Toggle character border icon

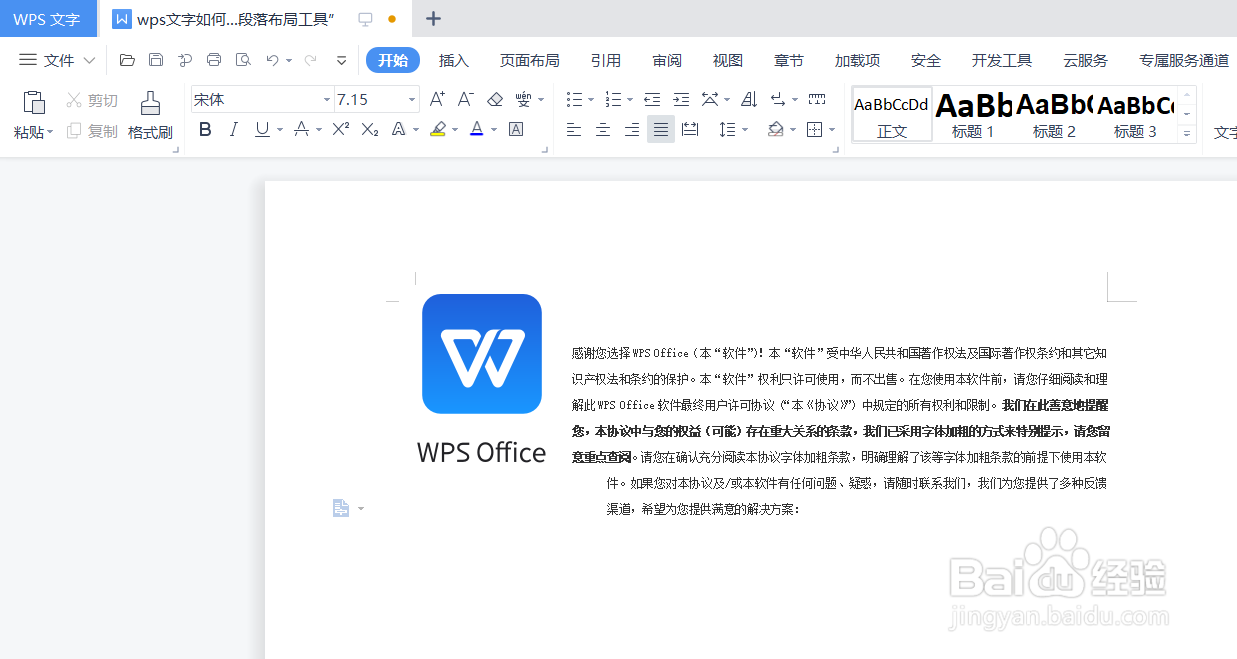tap(516, 129)
